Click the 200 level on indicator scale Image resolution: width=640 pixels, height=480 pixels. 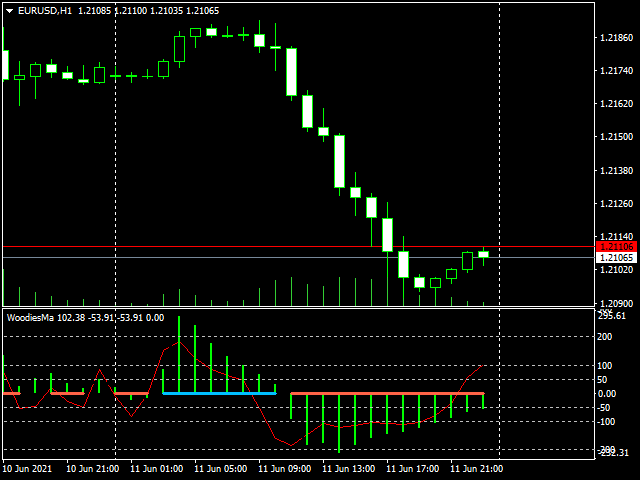(604, 337)
